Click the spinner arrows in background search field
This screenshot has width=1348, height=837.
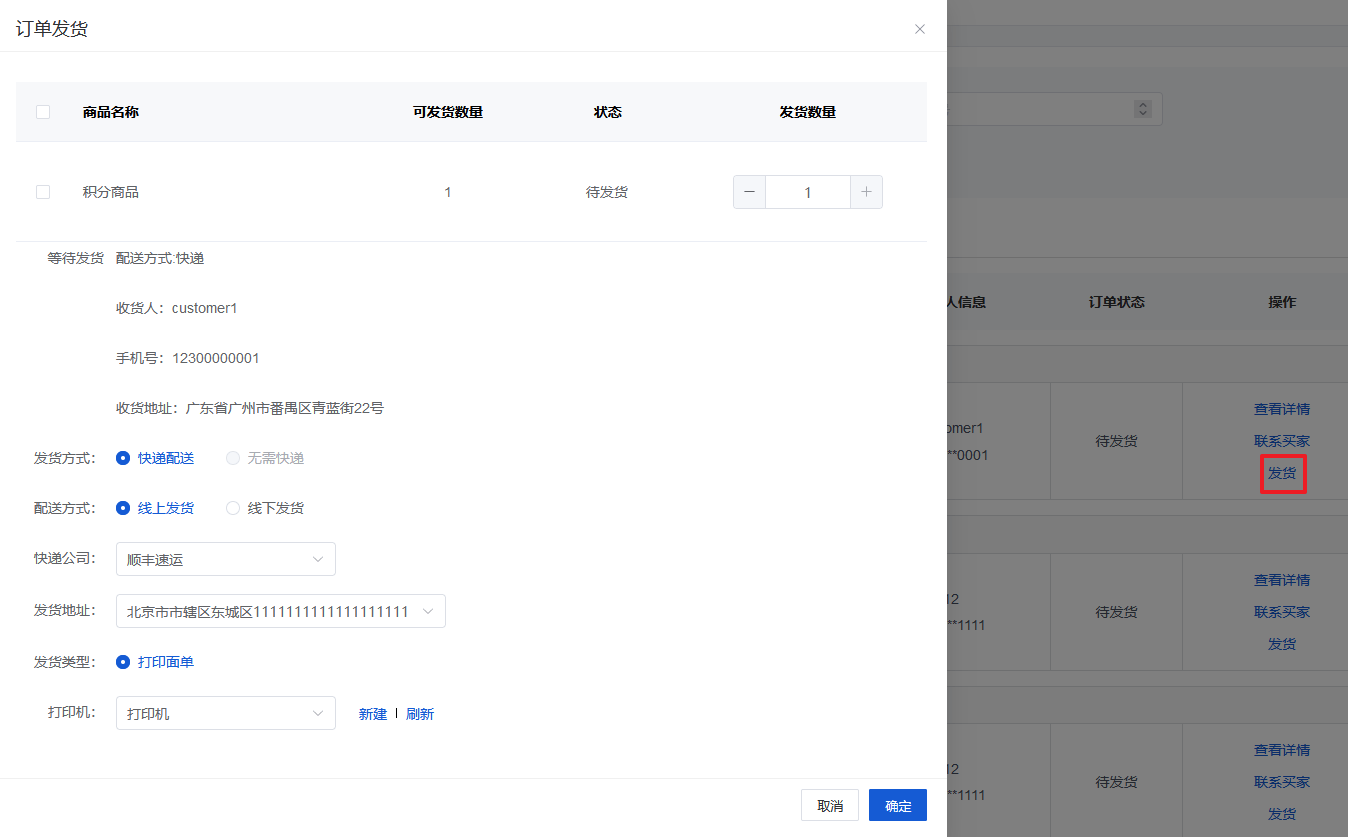[1143, 108]
